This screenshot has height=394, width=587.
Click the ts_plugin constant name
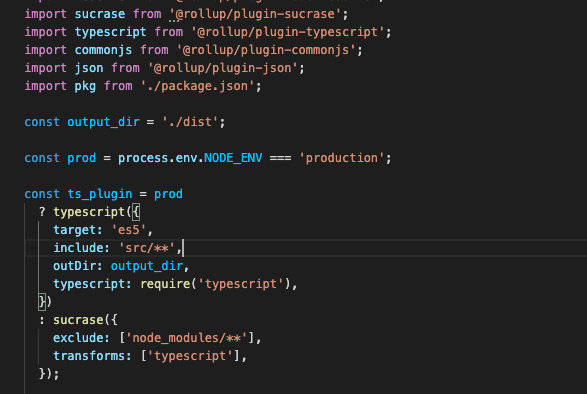pyautogui.click(x=100, y=194)
